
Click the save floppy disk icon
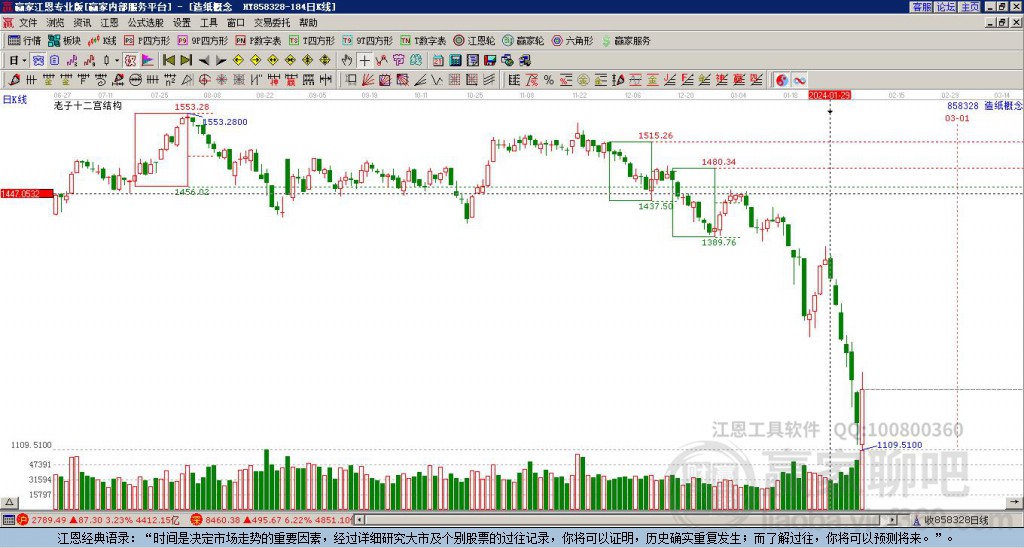[x=490, y=61]
